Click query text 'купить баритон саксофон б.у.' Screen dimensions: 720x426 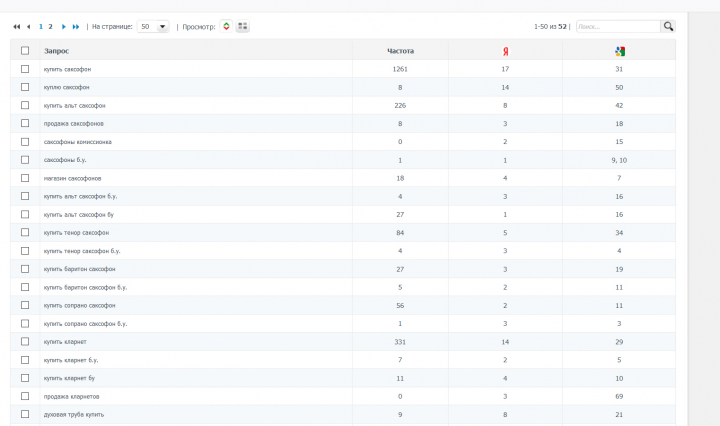pos(85,287)
